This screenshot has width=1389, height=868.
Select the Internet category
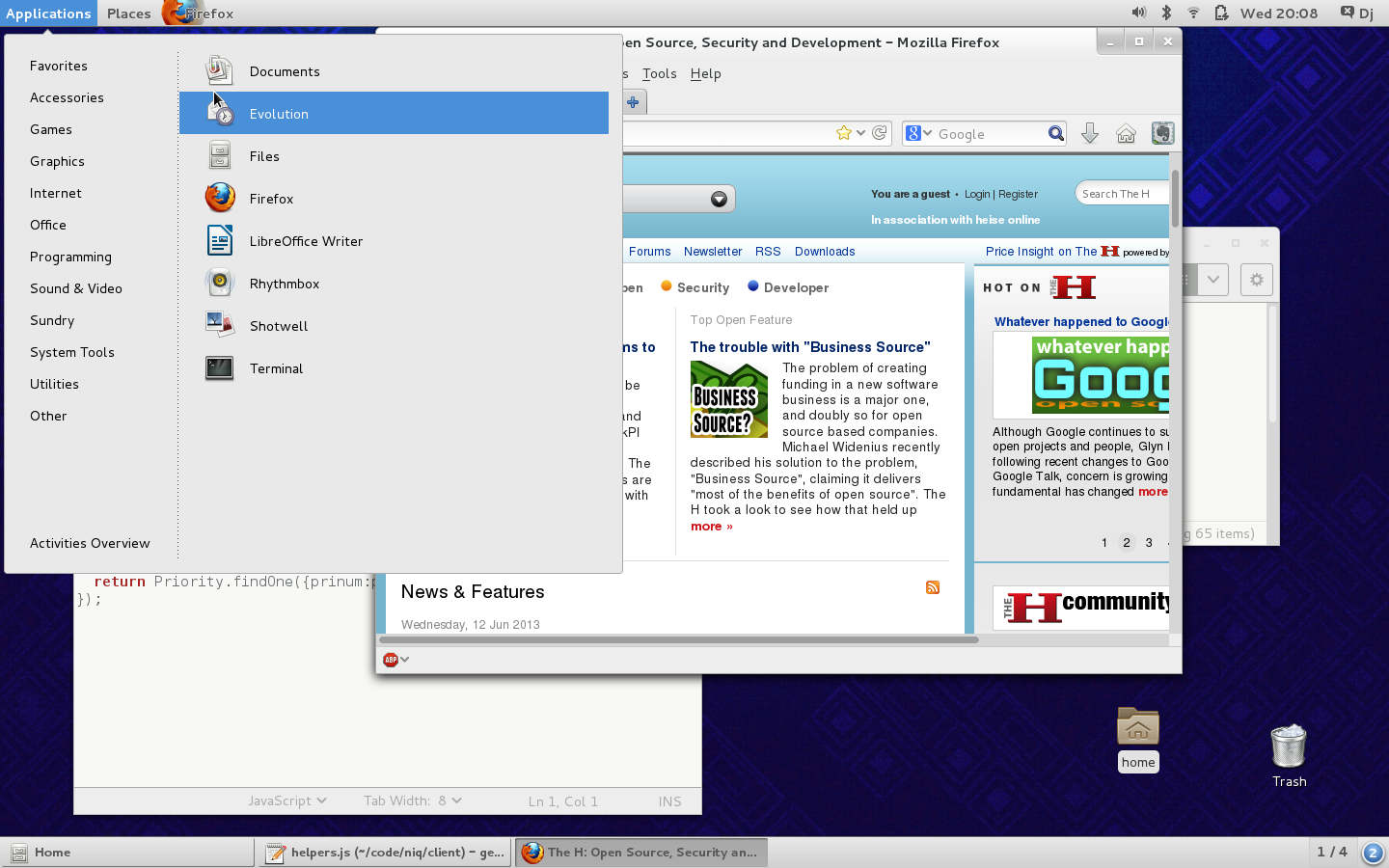click(x=56, y=193)
